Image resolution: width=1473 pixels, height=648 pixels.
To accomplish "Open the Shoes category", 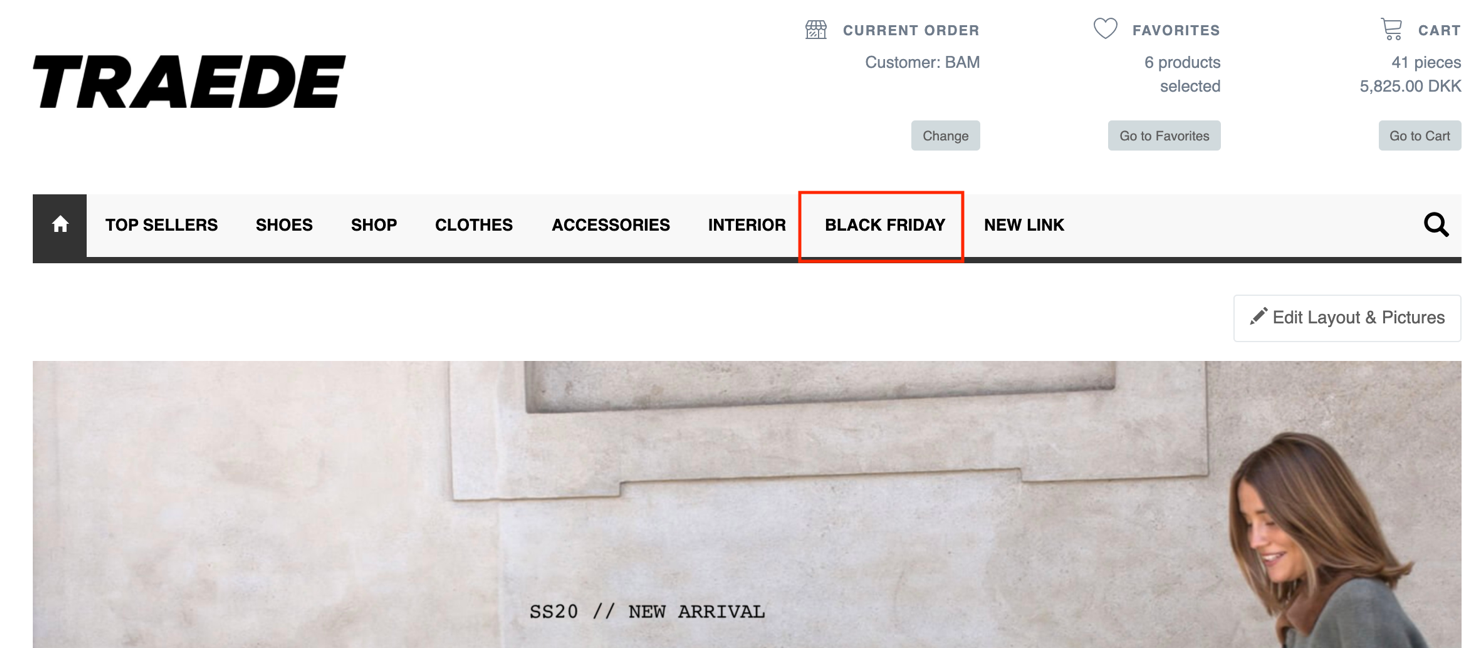I will tap(284, 225).
